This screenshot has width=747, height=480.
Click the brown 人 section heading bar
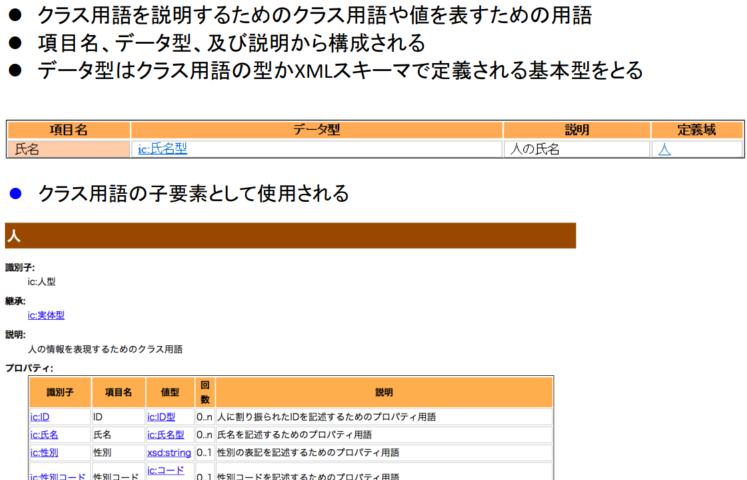290,236
